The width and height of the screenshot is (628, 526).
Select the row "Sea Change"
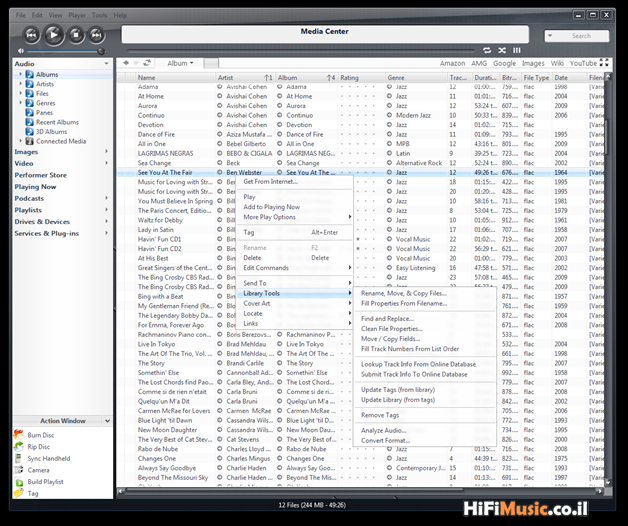360,163
